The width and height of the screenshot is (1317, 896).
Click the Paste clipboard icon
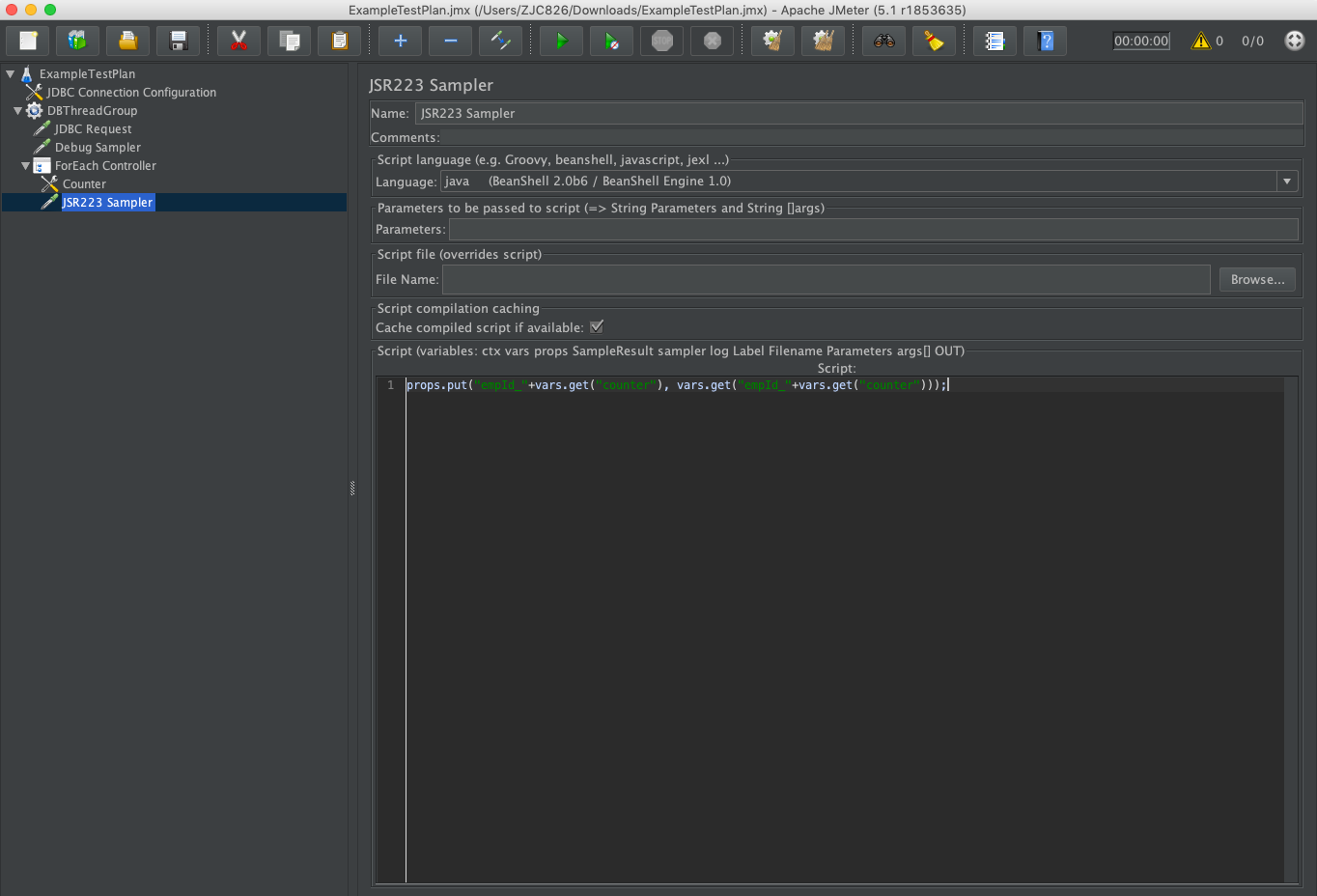[340, 41]
